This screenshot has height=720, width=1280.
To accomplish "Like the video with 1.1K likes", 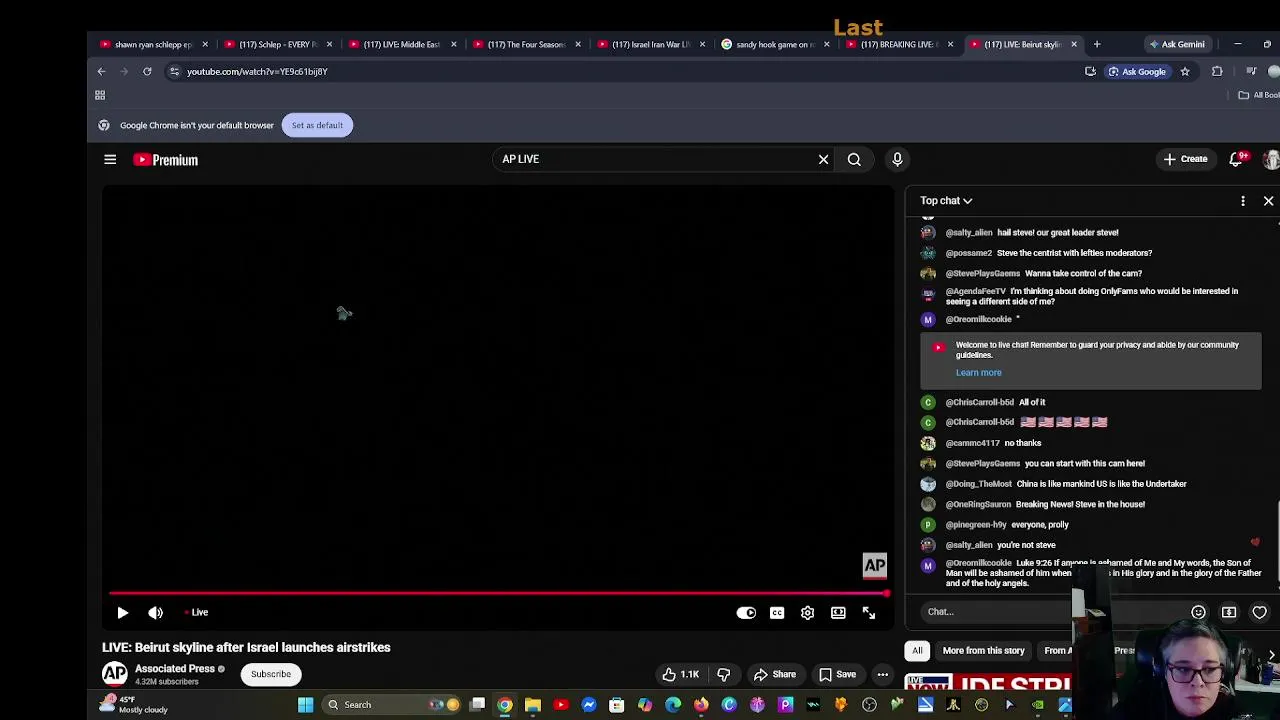I will [x=679, y=675].
